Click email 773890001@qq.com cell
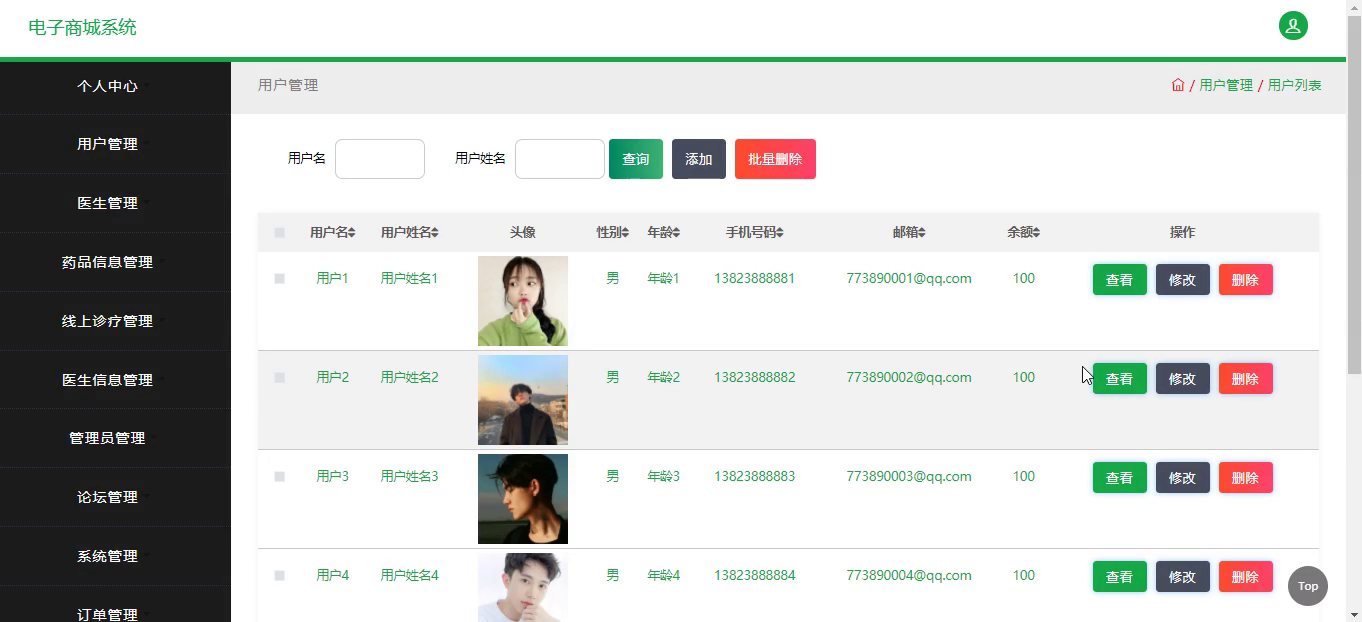Image resolution: width=1362 pixels, height=622 pixels. (x=909, y=278)
